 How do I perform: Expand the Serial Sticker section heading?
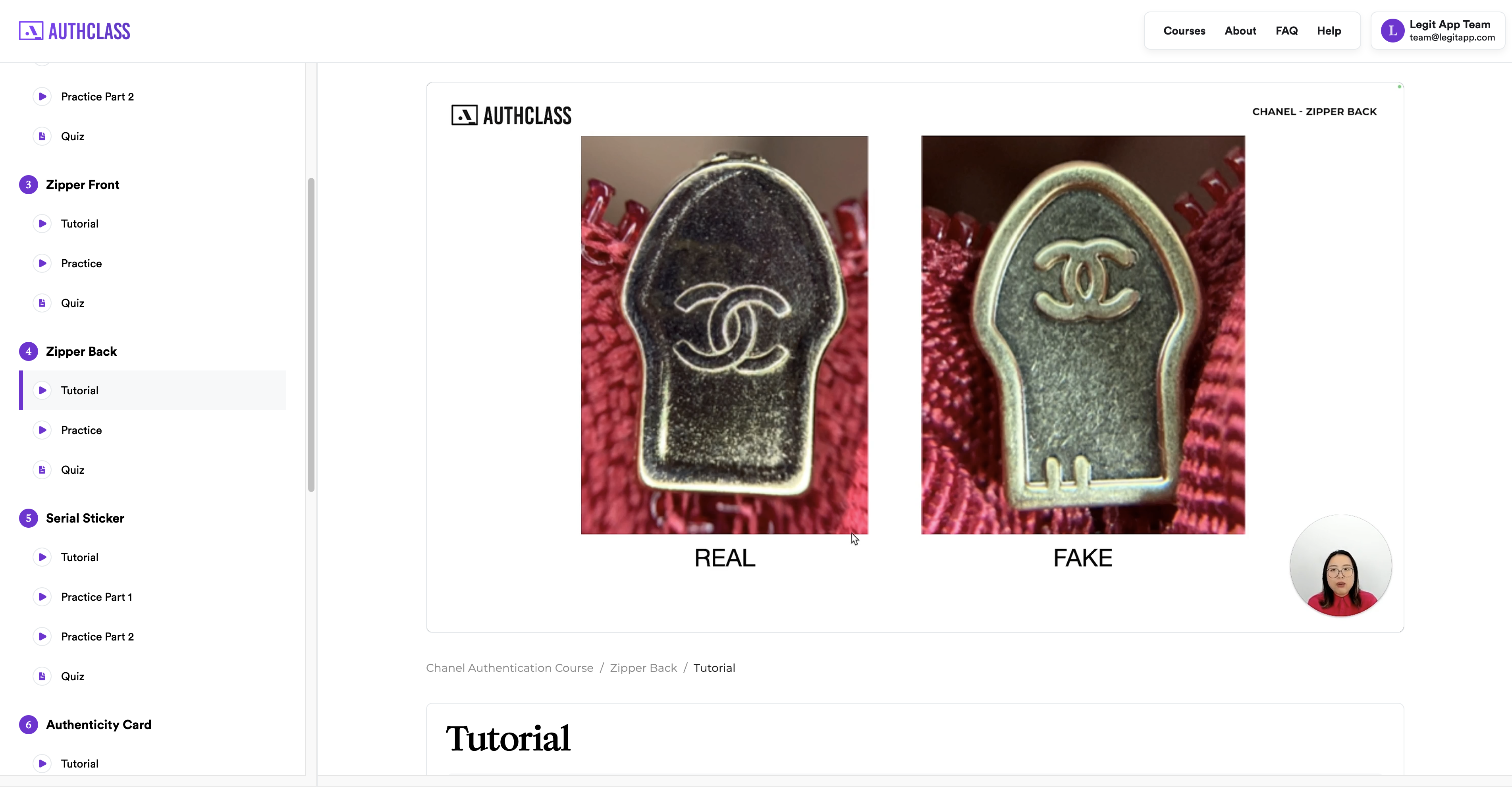coord(85,518)
